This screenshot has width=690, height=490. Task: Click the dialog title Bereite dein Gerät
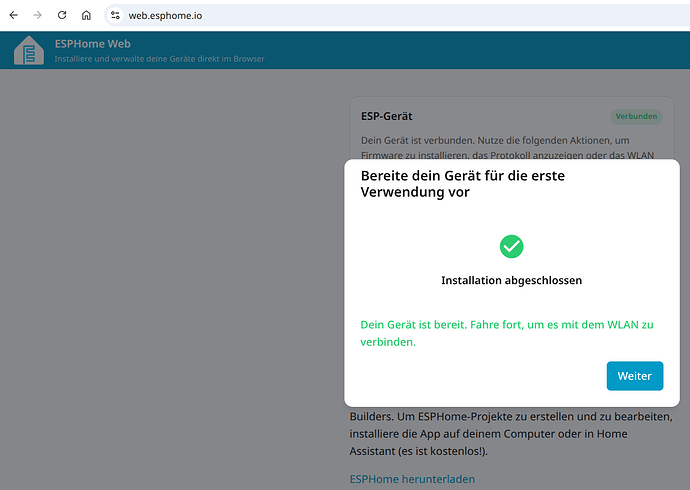pos(462,183)
